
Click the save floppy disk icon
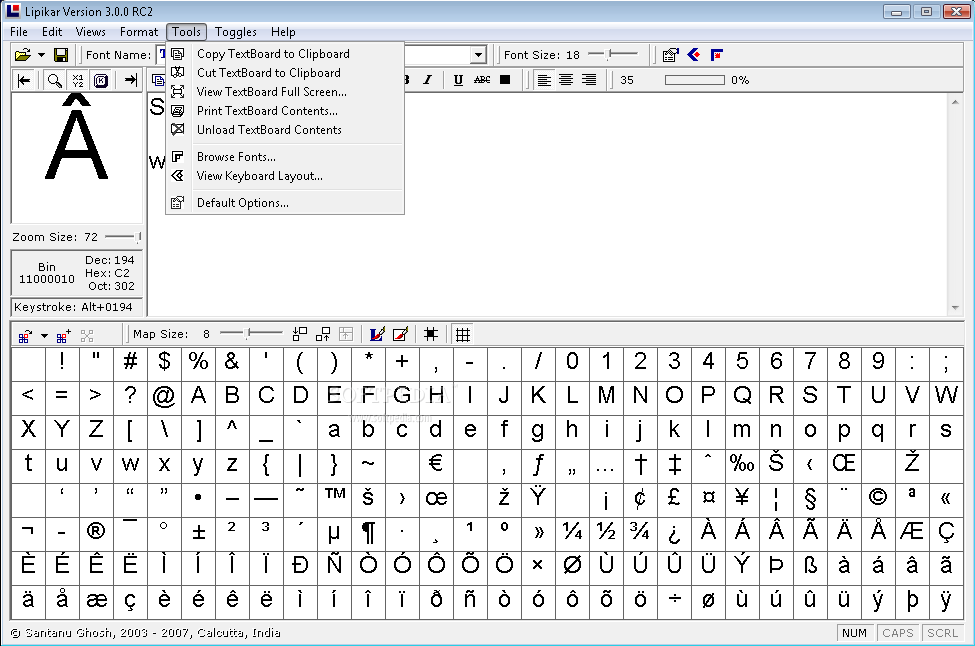point(61,55)
